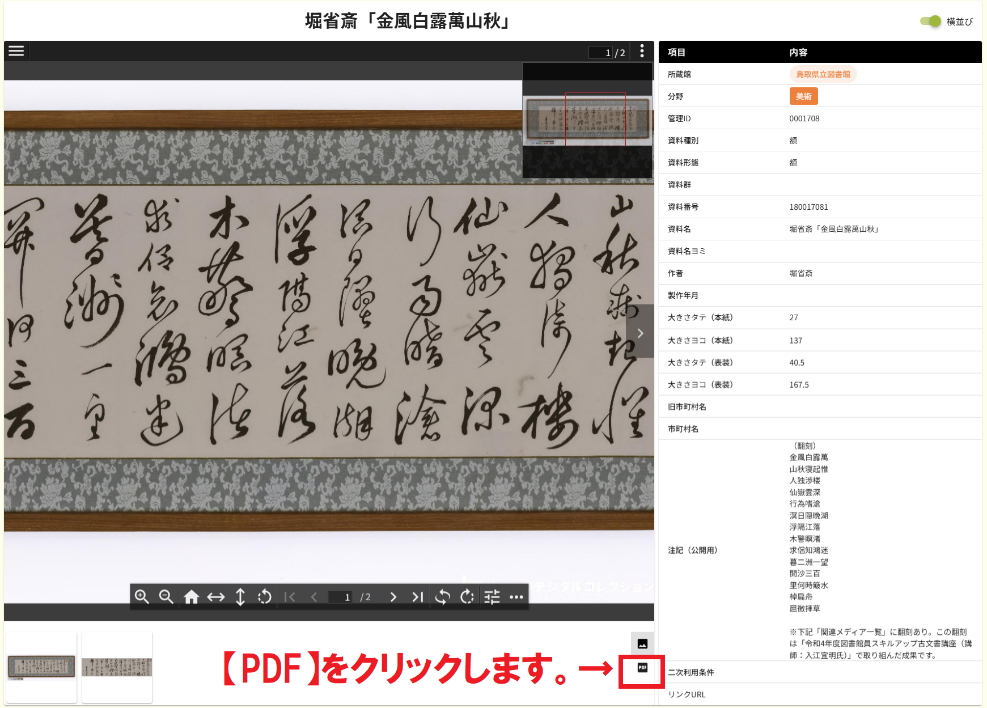Expand the '...' more tools menu
Screen dimensions: 987x708
click(x=516, y=598)
